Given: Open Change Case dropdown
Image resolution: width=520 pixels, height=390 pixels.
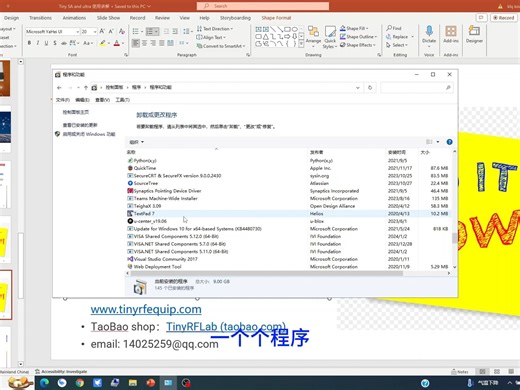Looking at the screenshot, I should click(x=88, y=43).
